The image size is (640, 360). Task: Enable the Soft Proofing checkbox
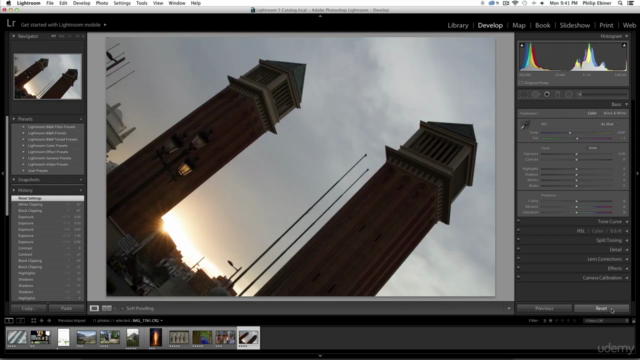coord(122,309)
